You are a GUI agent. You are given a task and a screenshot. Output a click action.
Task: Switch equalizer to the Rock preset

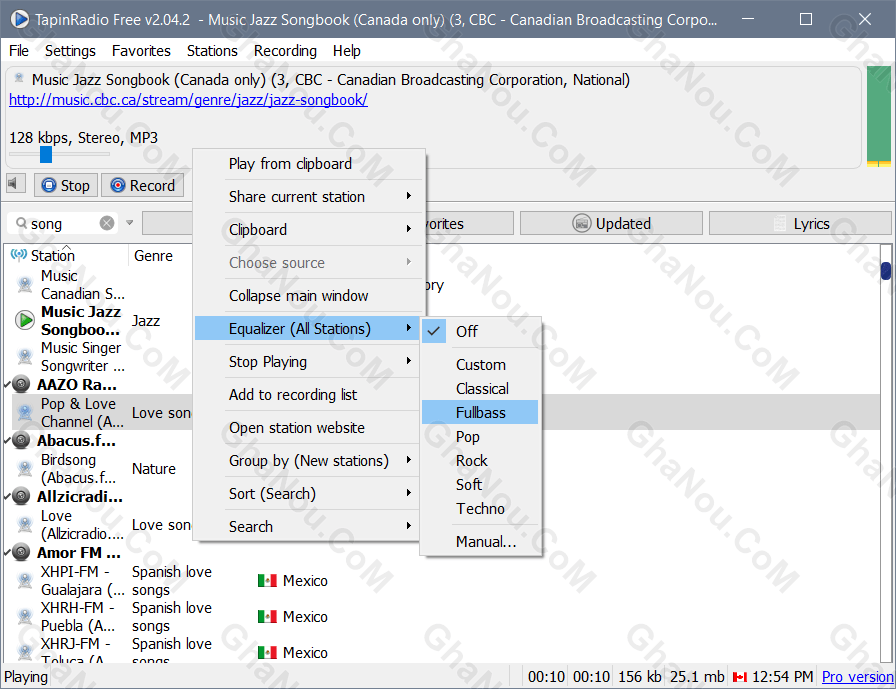point(480,460)
